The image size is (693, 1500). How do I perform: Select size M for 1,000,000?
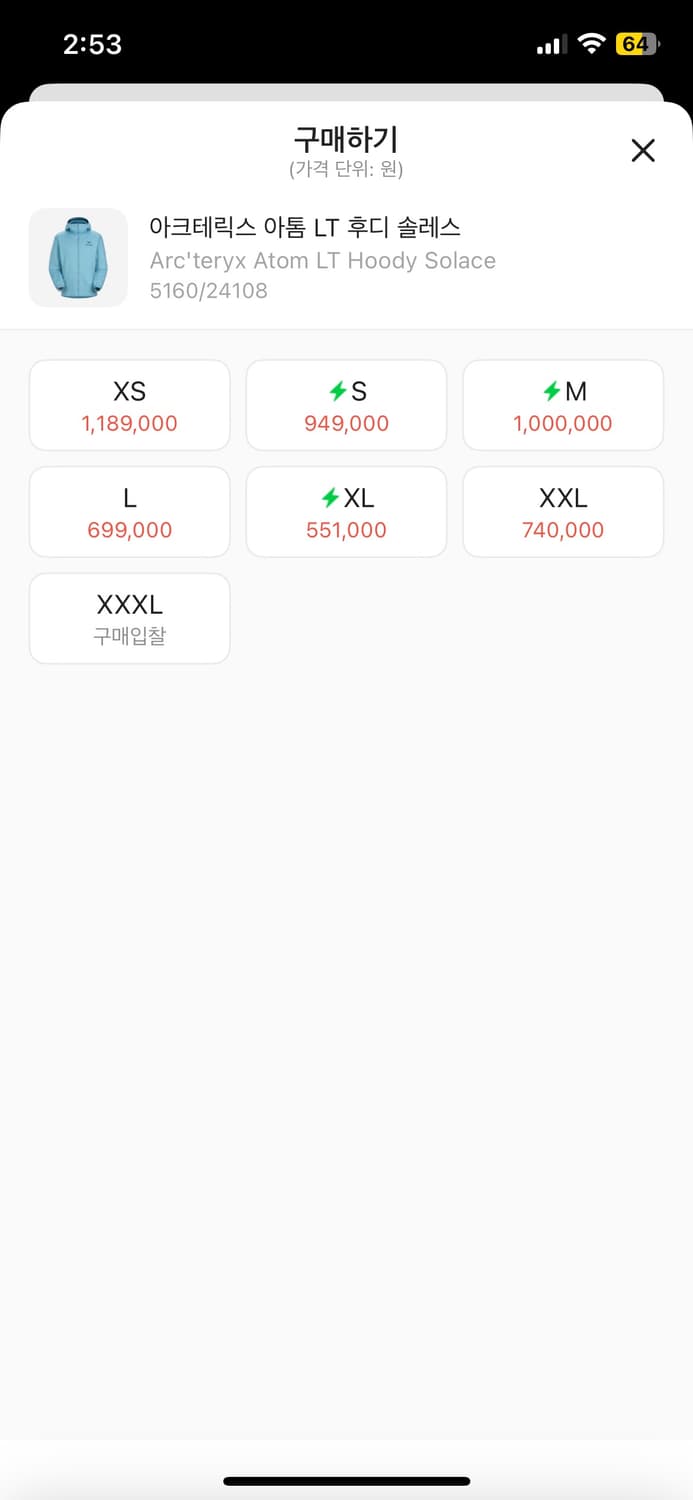click(563, 405)
